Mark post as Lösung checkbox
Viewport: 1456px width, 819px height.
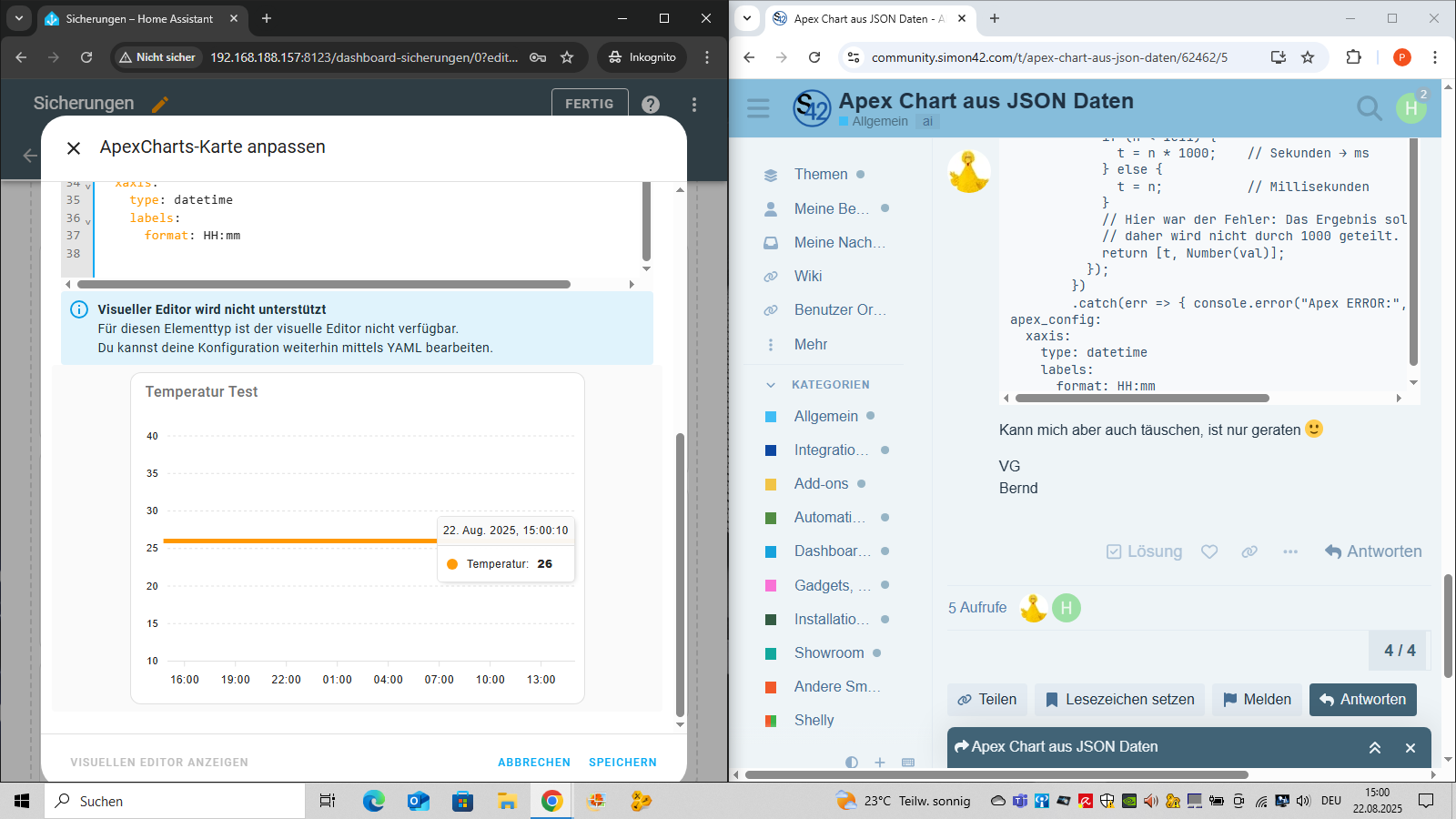point(1144,551)
